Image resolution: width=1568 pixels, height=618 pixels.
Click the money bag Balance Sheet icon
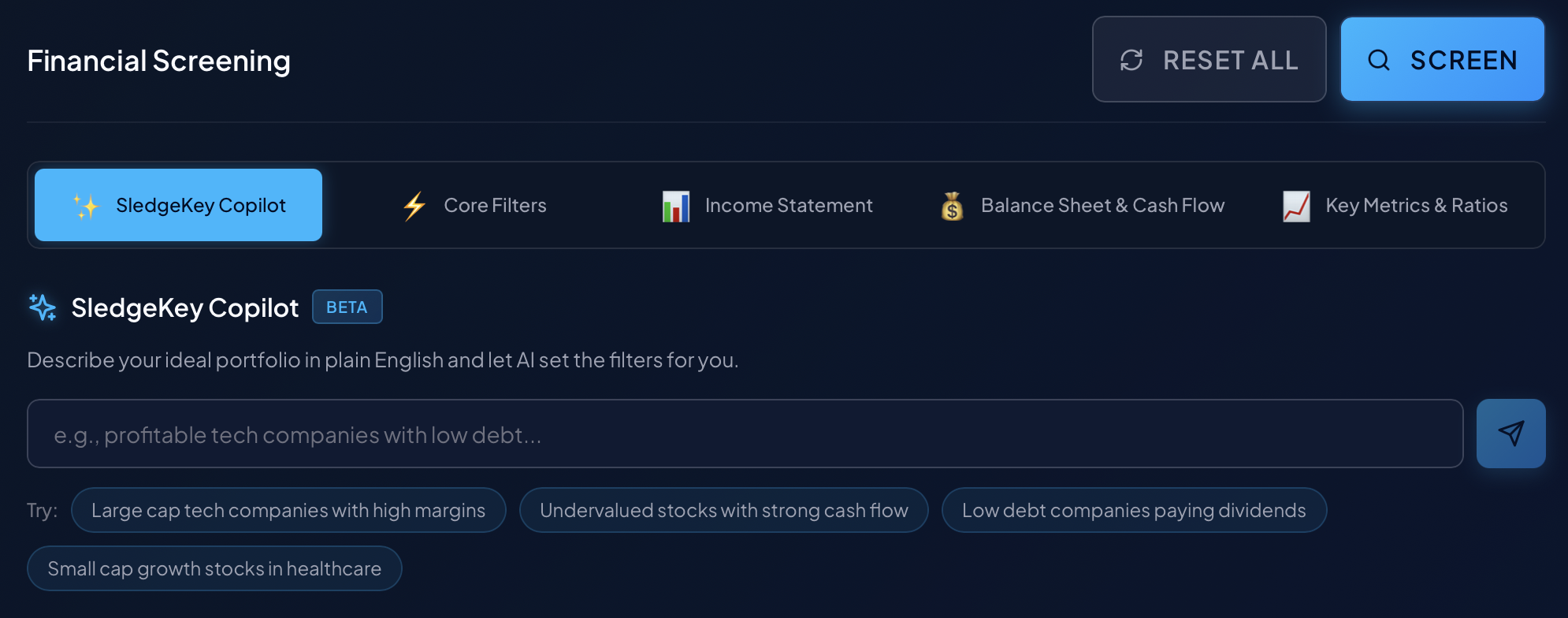[x=952, y=206]
